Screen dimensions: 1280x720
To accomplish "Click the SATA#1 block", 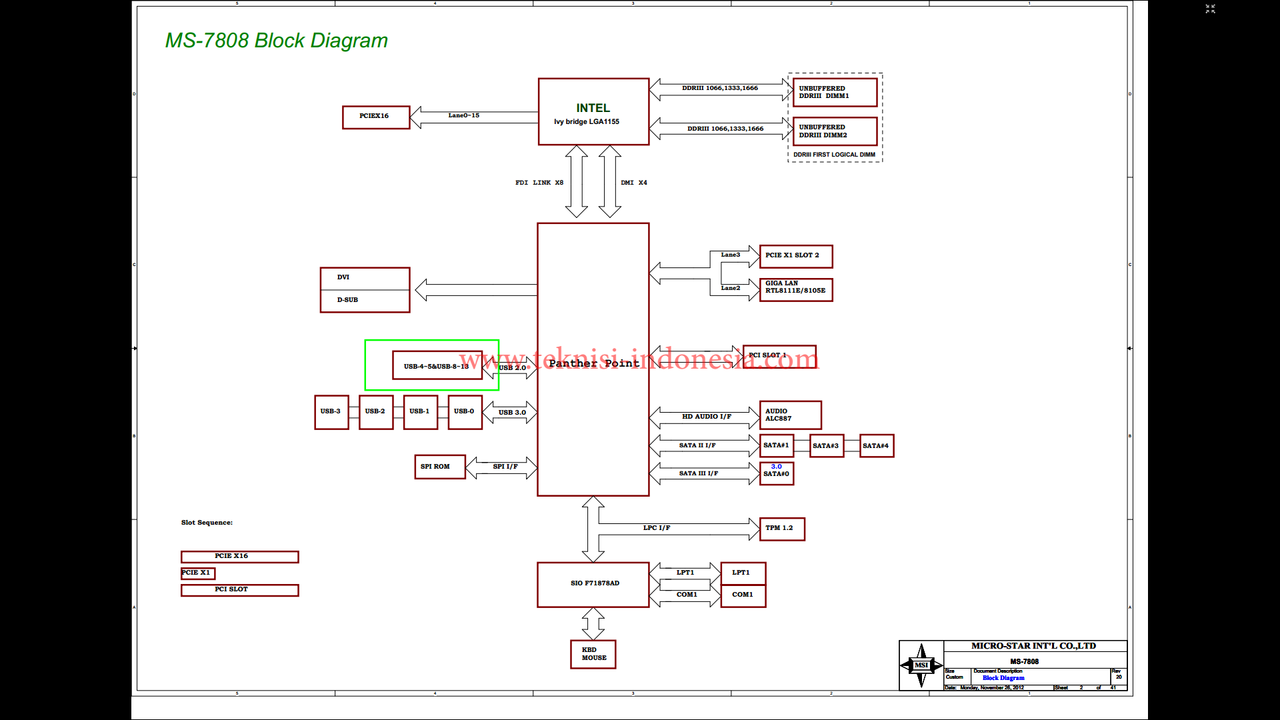I will pos(776,445).
